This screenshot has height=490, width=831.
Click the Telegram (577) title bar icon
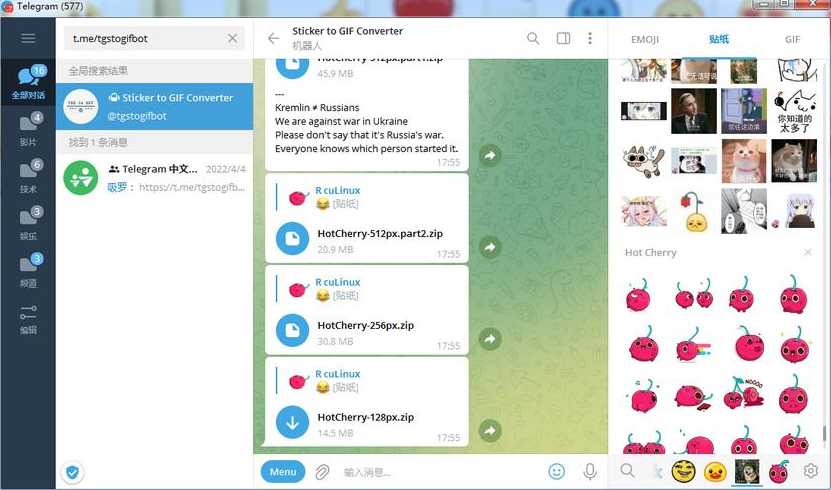pyautogui.click(x=7, y=6)
